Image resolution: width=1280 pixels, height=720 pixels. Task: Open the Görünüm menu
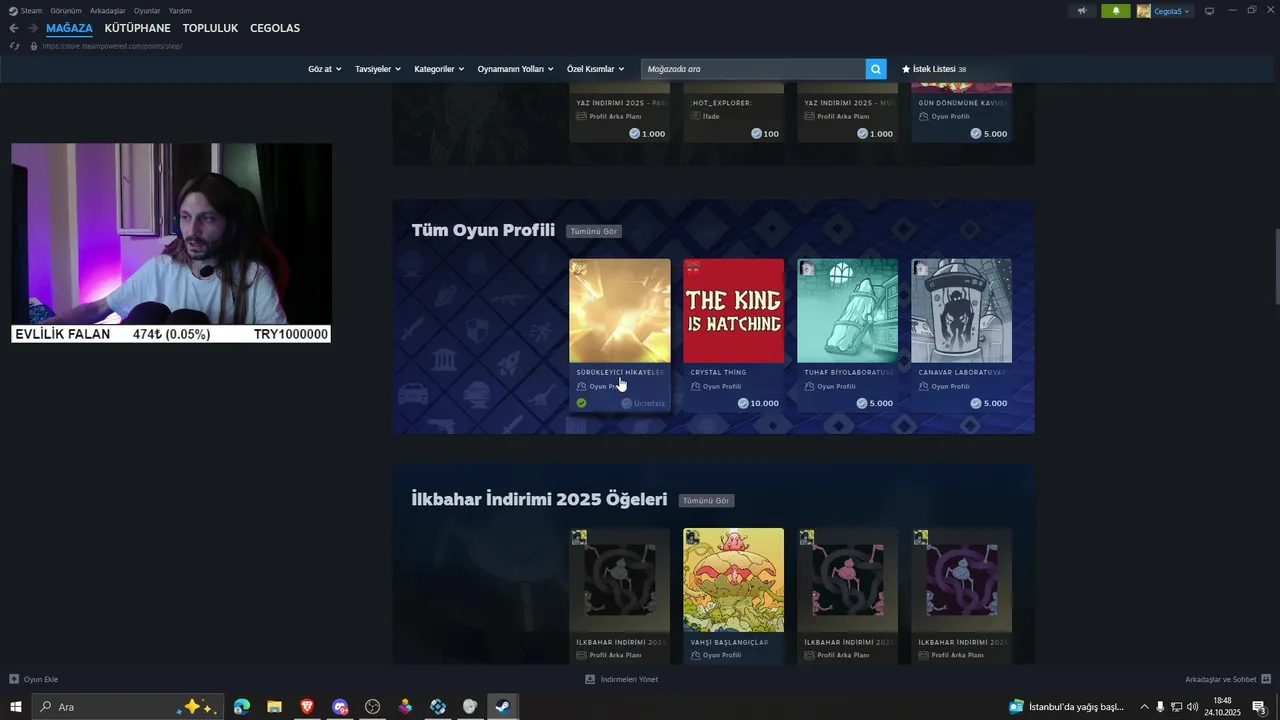(x=66, y=11)
